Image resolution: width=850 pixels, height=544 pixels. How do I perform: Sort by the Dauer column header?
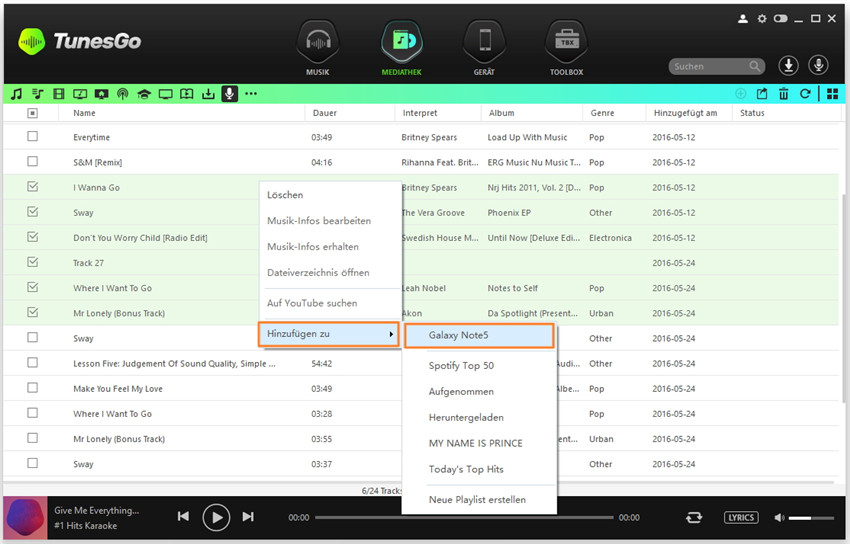coord(325,113)
